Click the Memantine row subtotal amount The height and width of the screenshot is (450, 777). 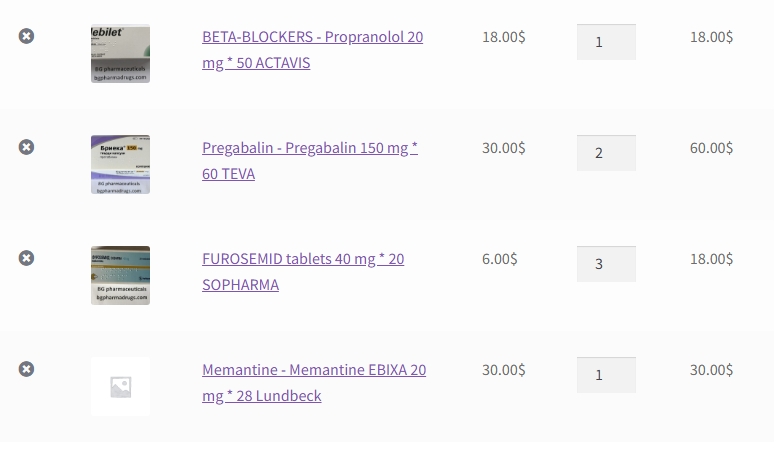(x=711, y=370)
